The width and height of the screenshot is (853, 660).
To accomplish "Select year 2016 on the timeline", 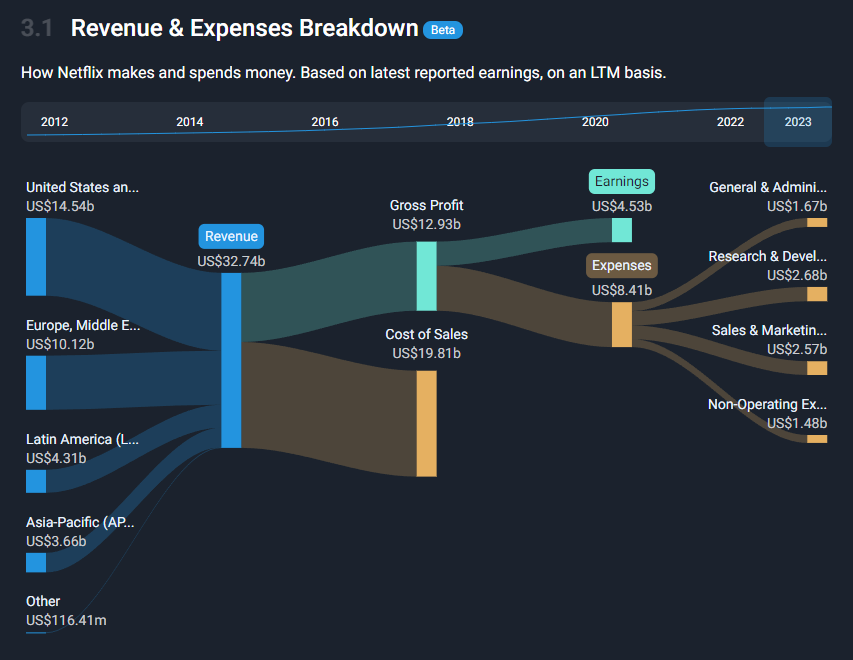I will pos(325,122).
